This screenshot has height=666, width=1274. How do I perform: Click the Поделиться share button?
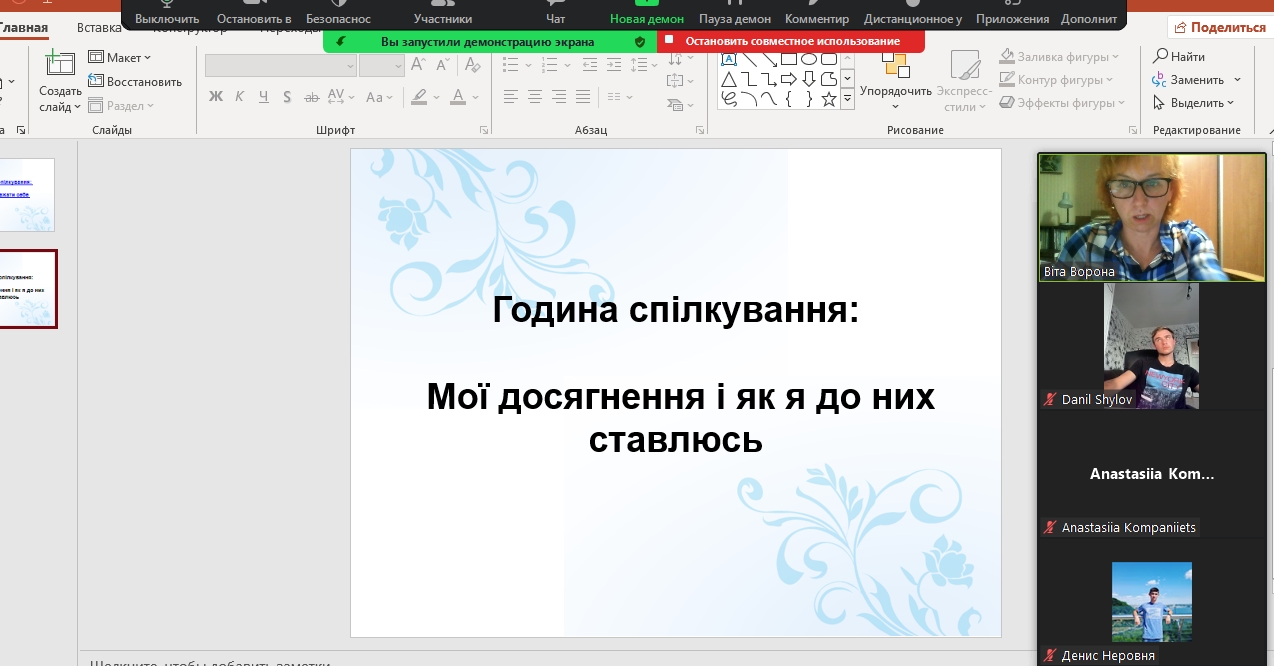[1218, 28]
